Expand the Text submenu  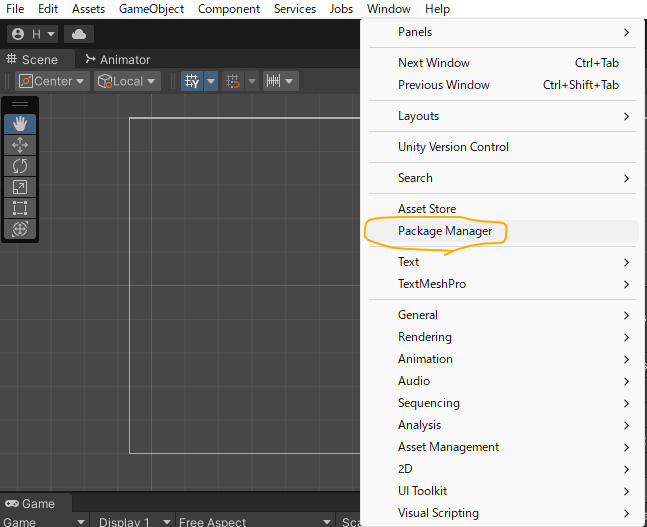pyautogui.click(x=502, y=262)
